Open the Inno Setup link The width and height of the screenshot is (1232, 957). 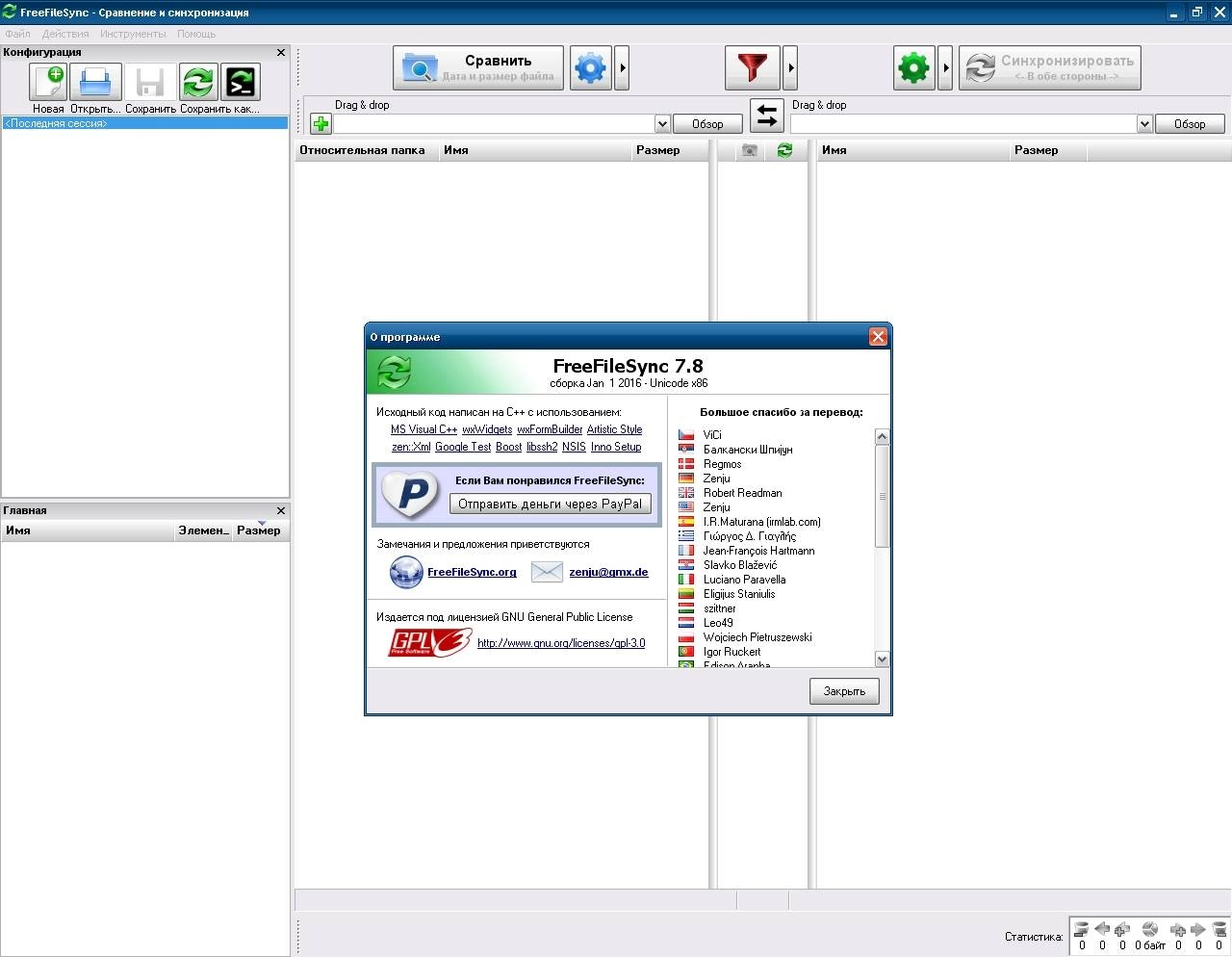(616, 447)
